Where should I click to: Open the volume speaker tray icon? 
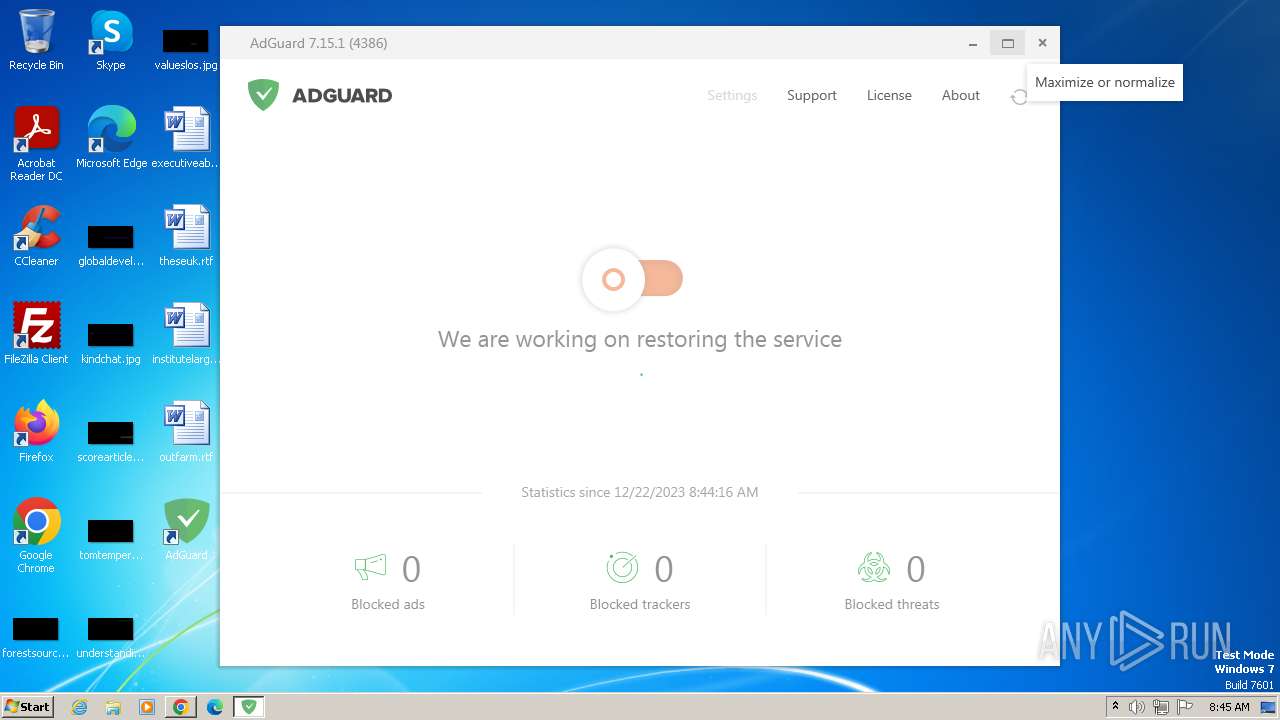(x=1137, y=707)
